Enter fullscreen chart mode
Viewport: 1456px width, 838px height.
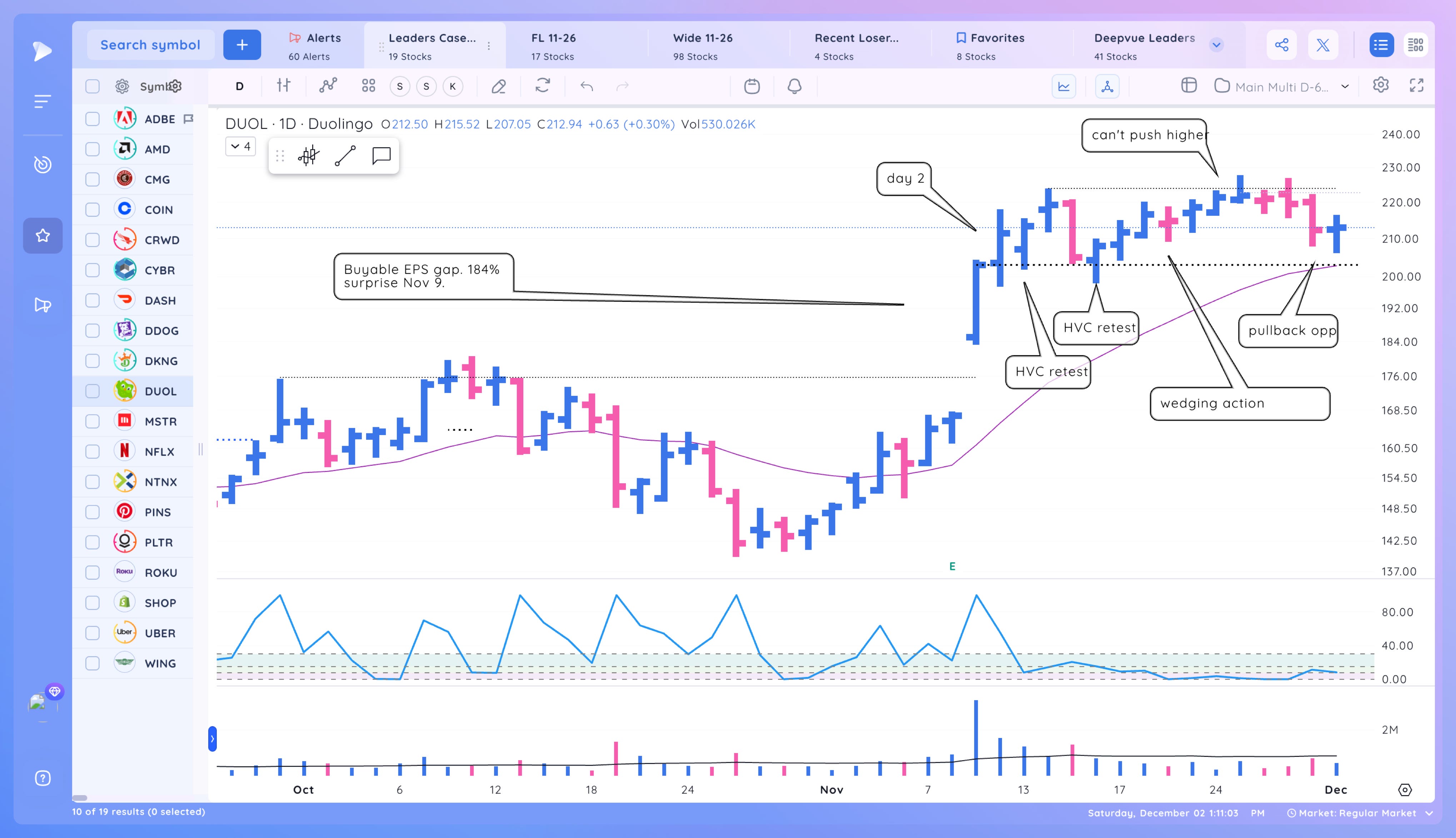click(1416, 85)
